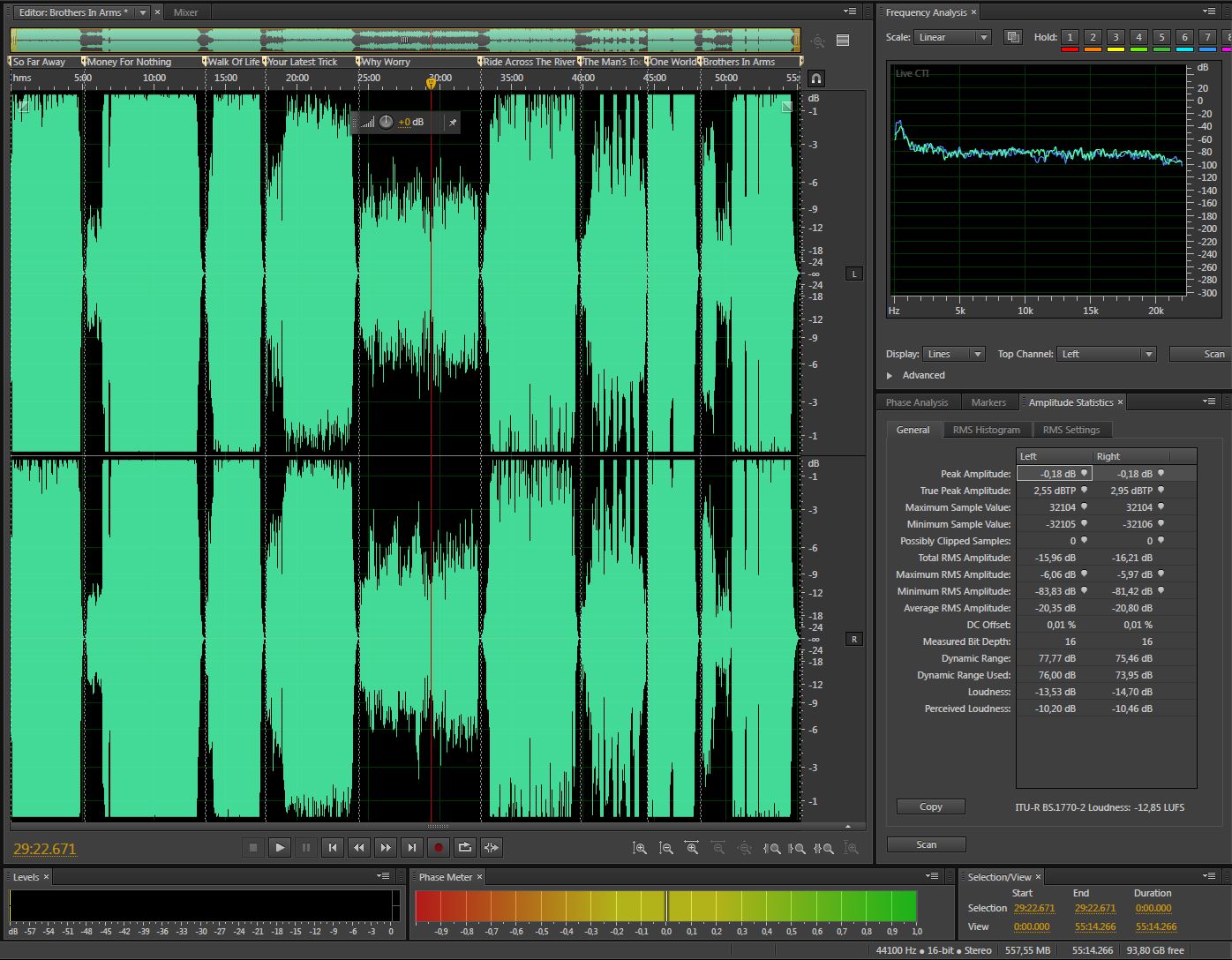The image size is (1232, 960).
Task: Open the Display Lines dropdown
Action: click(953, 354)
